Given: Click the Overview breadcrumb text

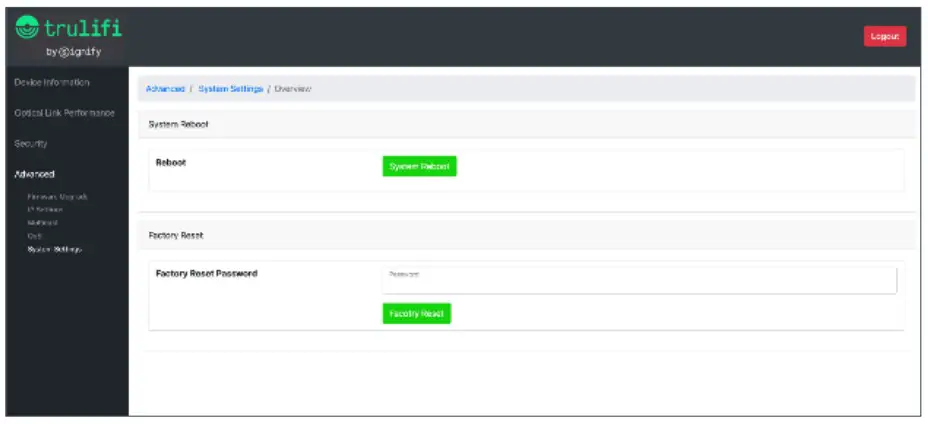Looking at the screenshot, I should 293,89.
